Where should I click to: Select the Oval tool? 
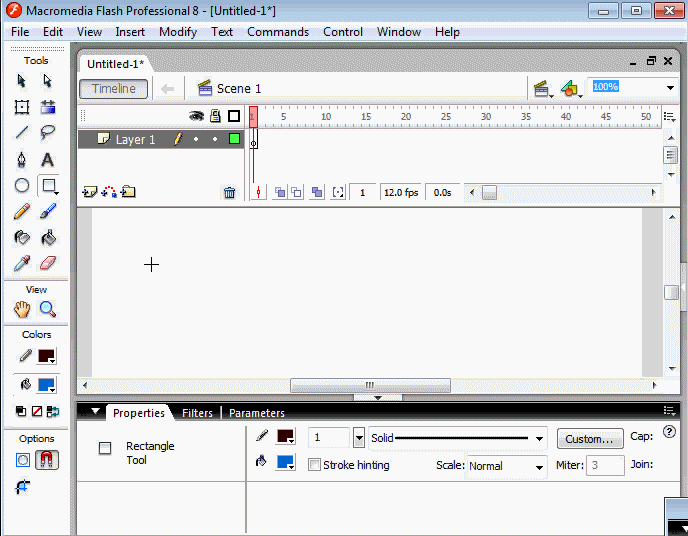point(22,186)
